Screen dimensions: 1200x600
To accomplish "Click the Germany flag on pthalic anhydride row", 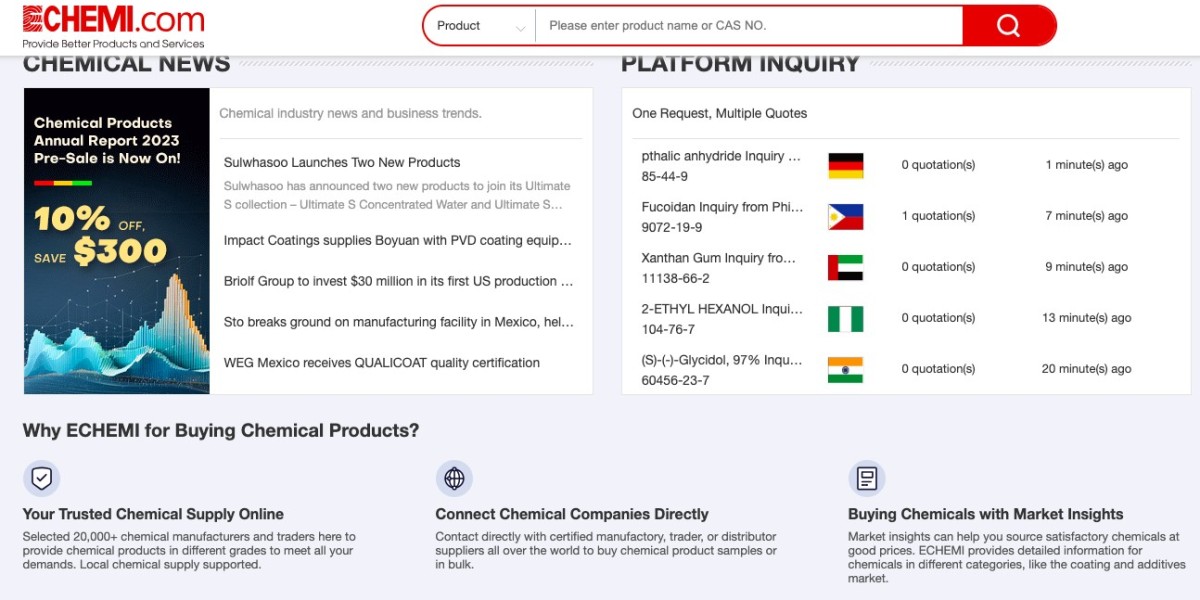I will (x=845, y=166).
